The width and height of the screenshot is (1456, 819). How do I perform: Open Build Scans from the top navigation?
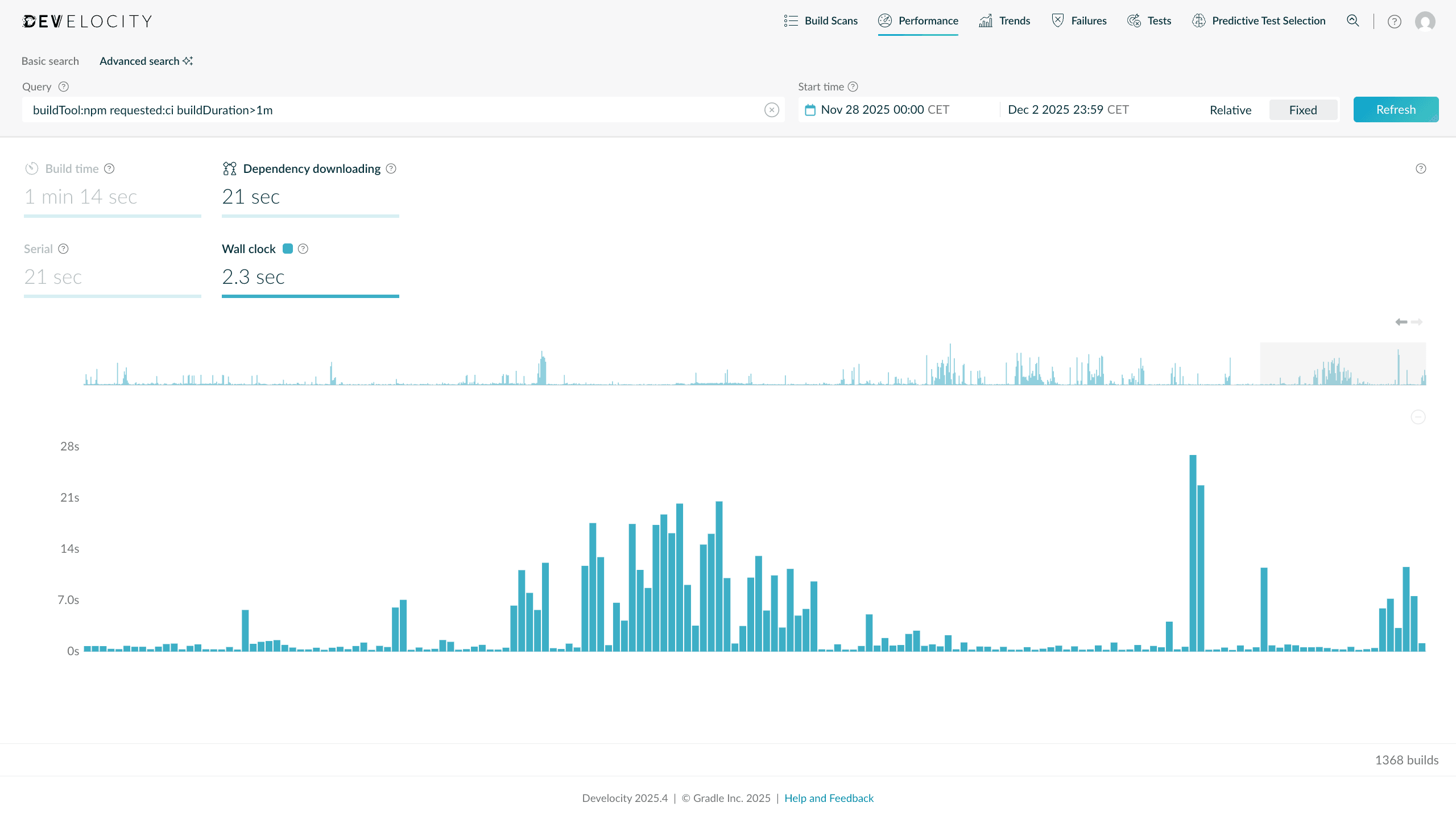click(x=830, y=20)
